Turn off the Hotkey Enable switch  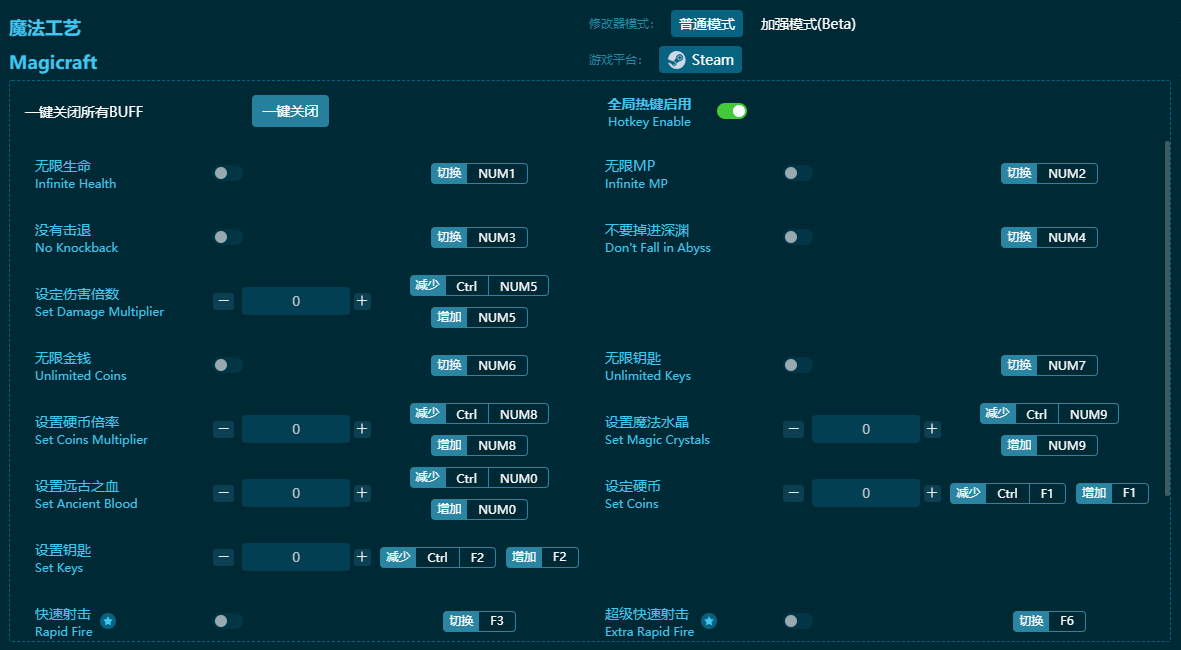(732, 111)
